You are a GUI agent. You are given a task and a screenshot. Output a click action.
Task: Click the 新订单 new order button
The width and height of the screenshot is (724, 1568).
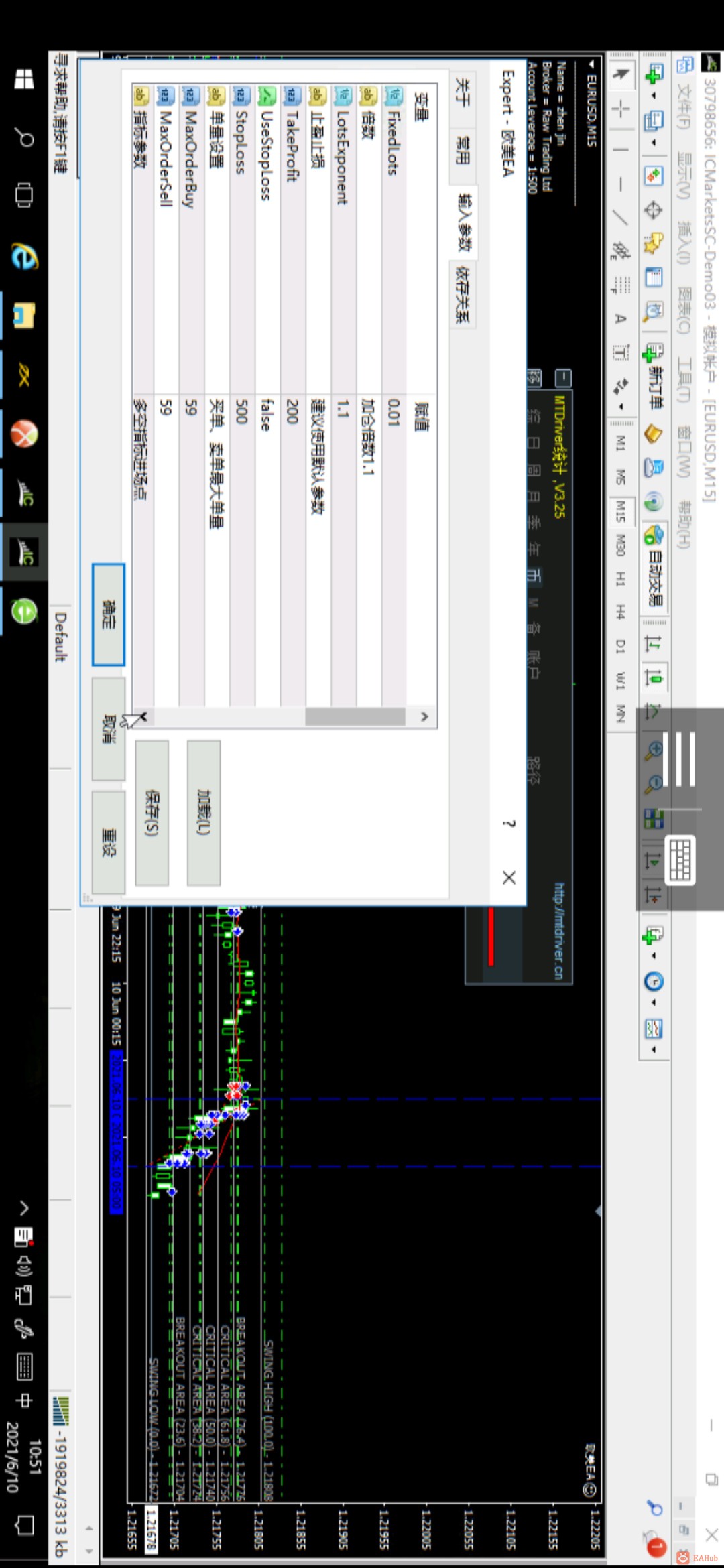coord(654,376)
